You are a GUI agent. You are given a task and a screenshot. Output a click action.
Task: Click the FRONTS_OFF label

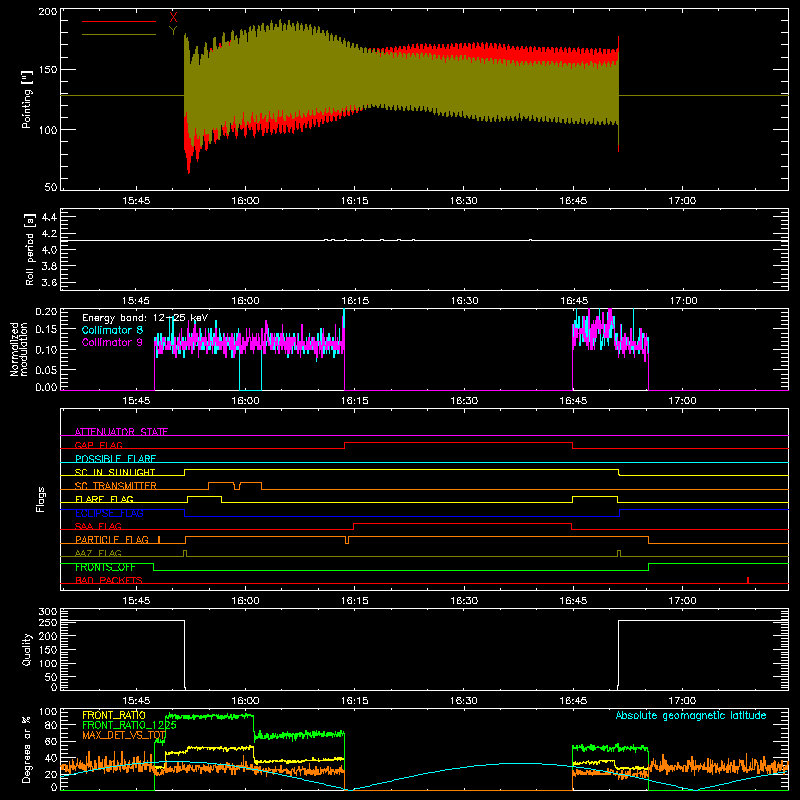(x=105, y=567)
